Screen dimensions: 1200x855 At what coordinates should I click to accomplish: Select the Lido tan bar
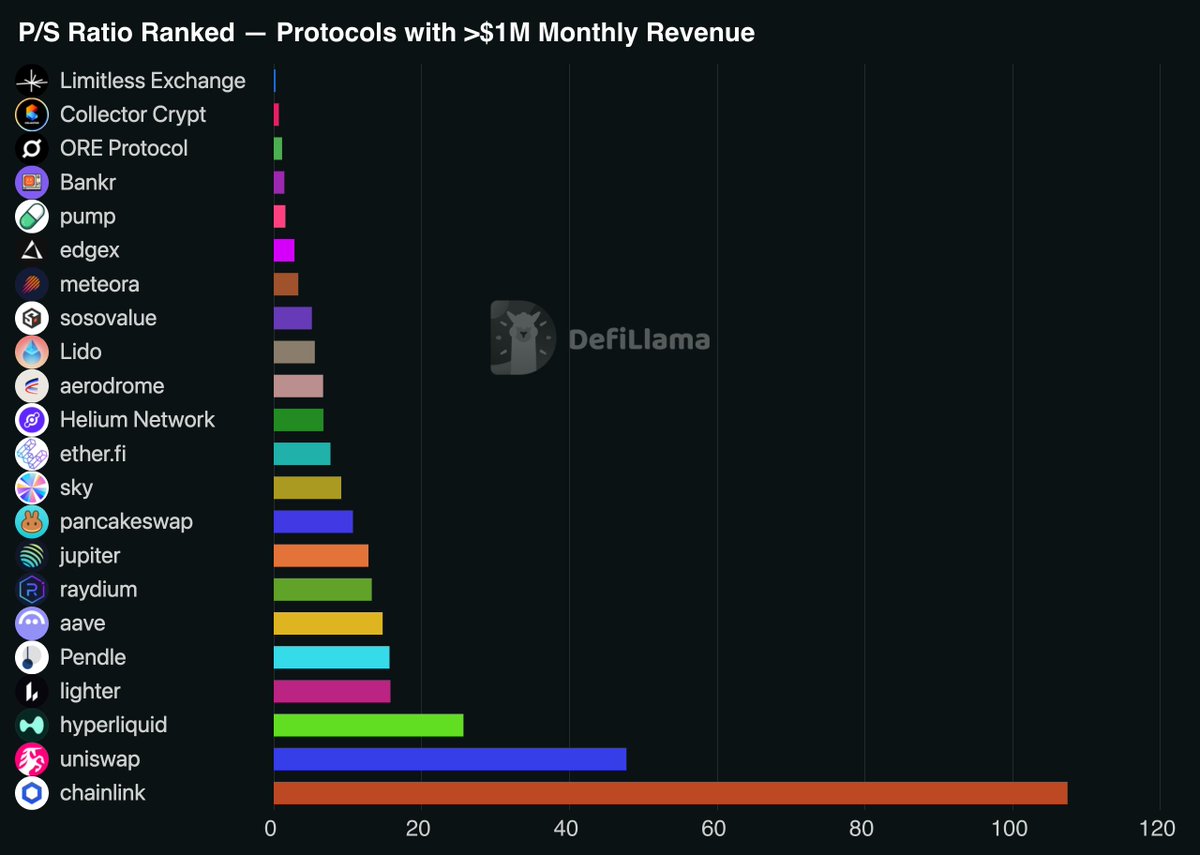tap(294, 352)
